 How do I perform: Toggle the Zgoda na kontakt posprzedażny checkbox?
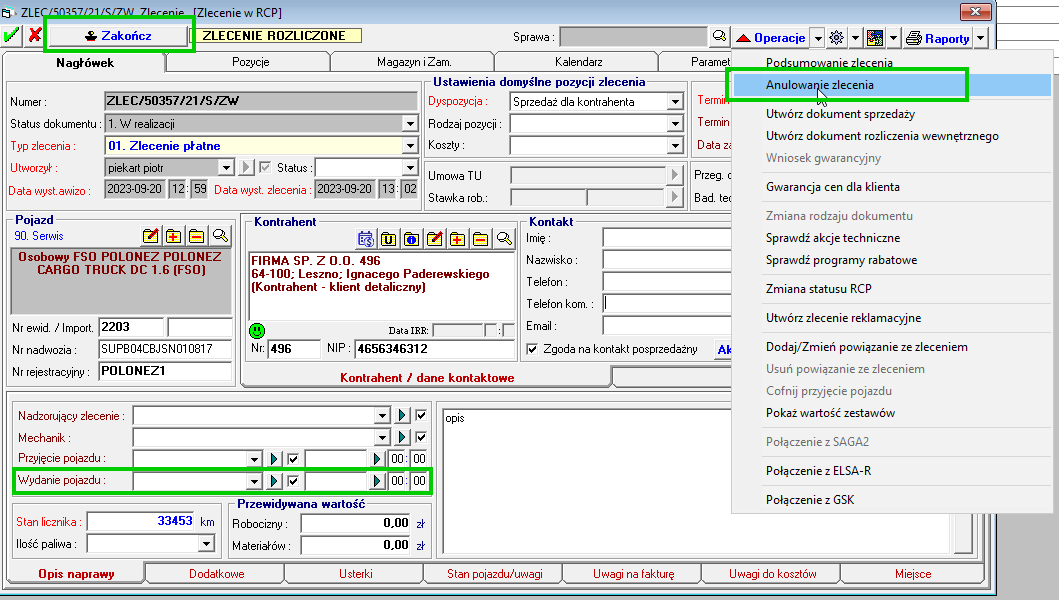tap(533, 349)
